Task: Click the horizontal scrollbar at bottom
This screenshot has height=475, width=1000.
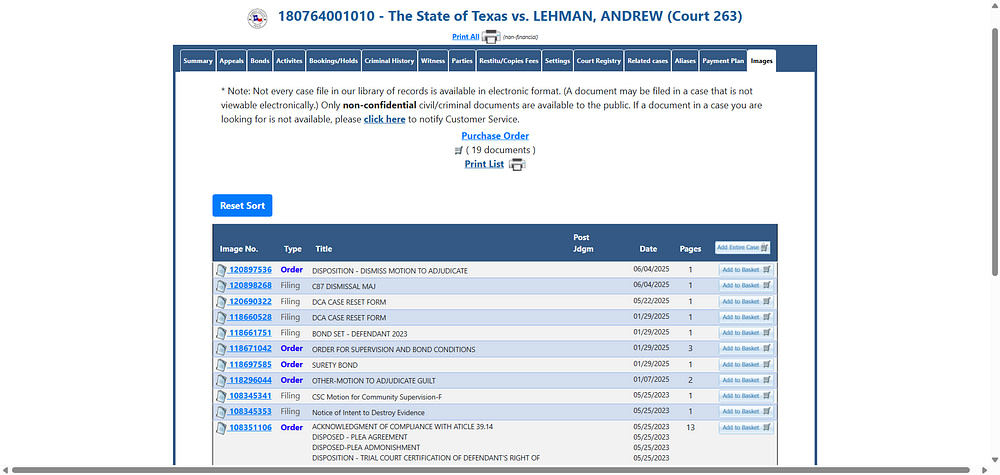Action: [489, 471]
